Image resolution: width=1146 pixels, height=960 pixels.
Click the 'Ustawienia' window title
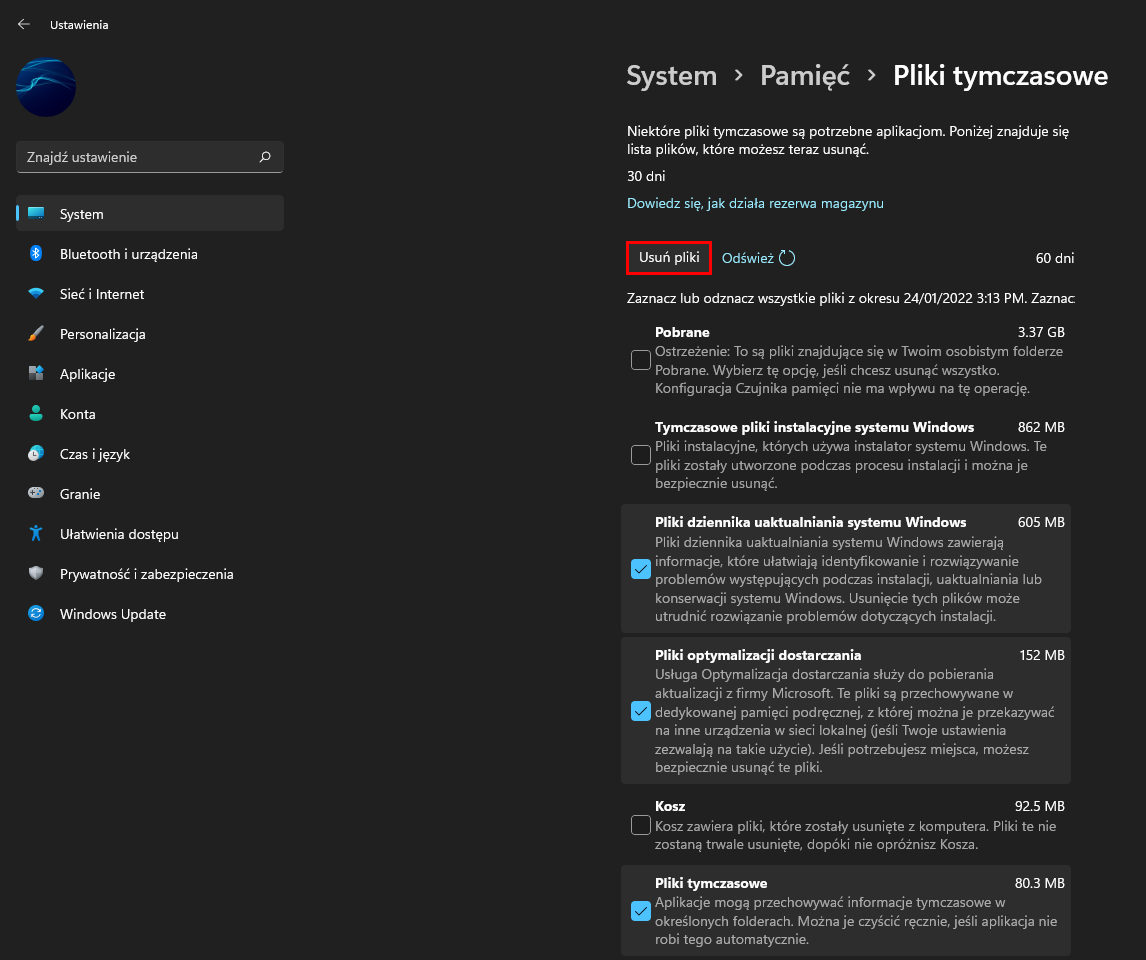click(x=79, y=25)
